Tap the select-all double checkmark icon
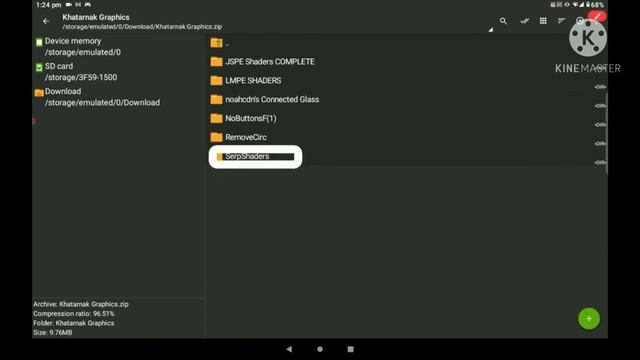 pyautogui.click(x=524, y=21)
